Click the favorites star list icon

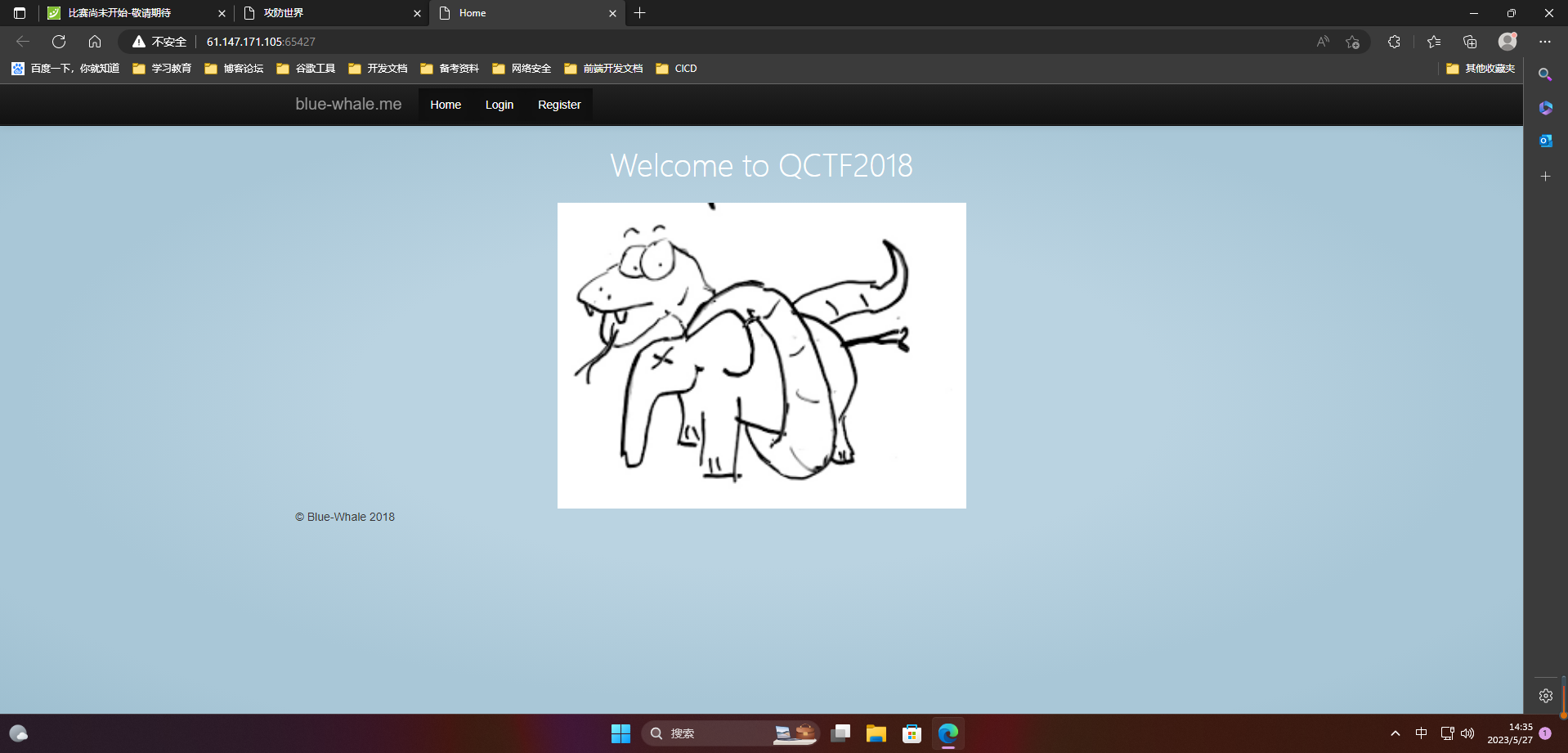(1434, 42)
